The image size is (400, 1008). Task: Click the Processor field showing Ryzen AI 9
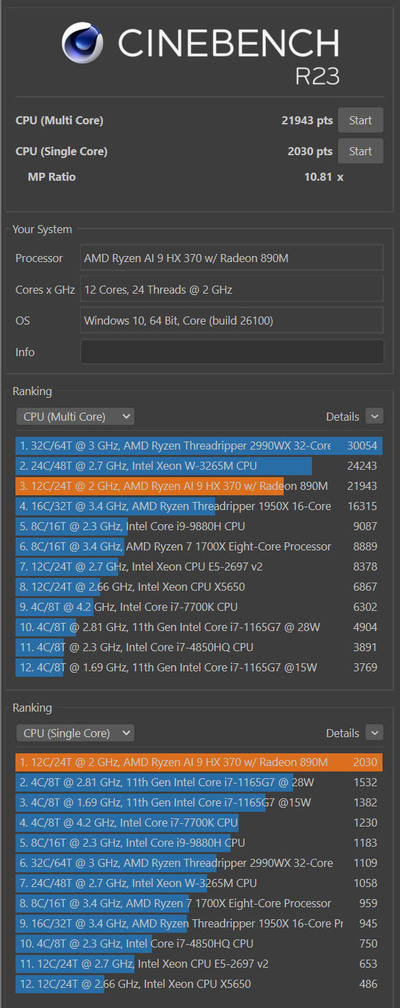[x=232, y=258]
